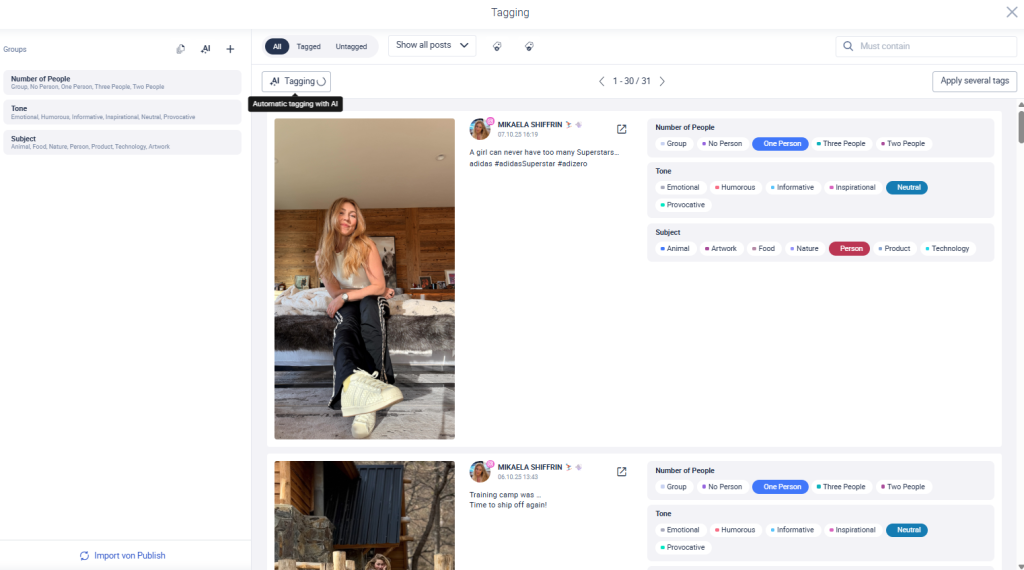Toggle the Group tag under Number of People
Image resolution: width=1024 pixels, height=570 pixels.
pyautogui.click(x=674, y=144)
